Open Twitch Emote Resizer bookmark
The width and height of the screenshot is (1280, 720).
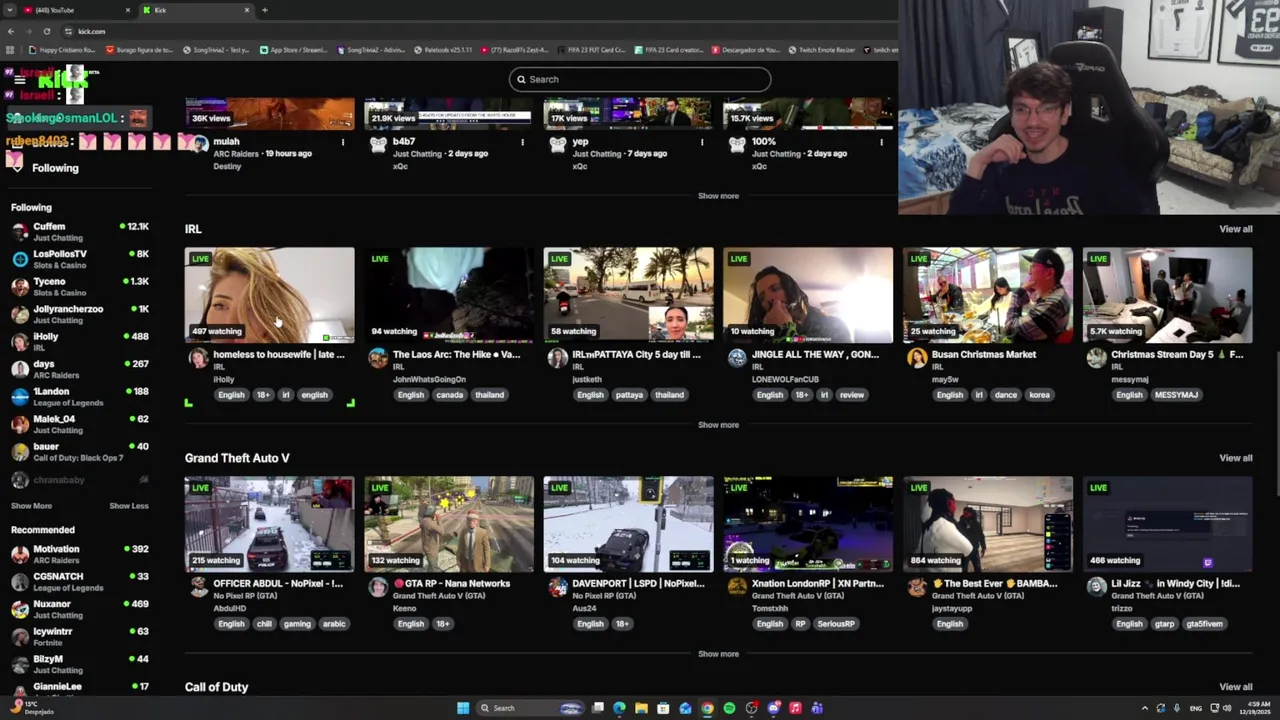(822, 50)
